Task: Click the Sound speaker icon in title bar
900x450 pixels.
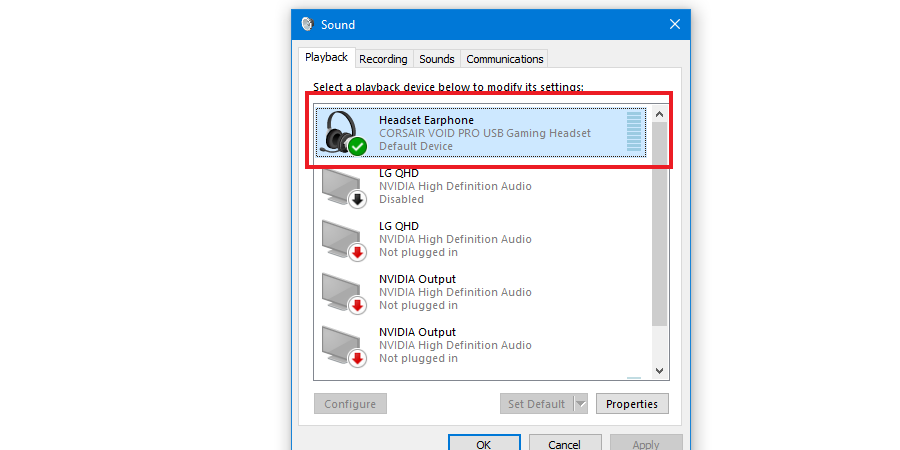Action: click(308, 24)
